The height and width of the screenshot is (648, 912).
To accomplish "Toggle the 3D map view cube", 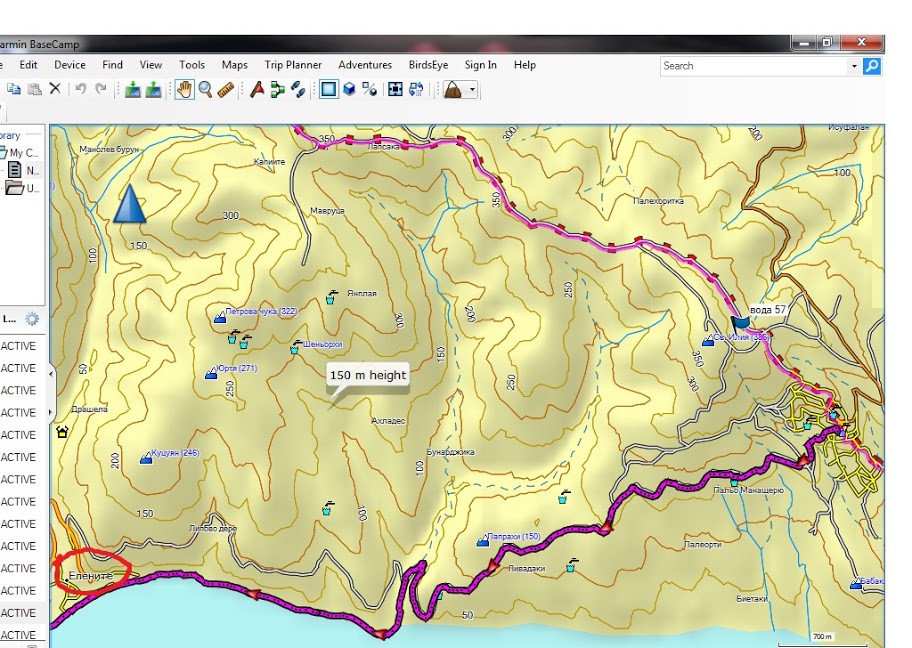I will coord(349,89).
